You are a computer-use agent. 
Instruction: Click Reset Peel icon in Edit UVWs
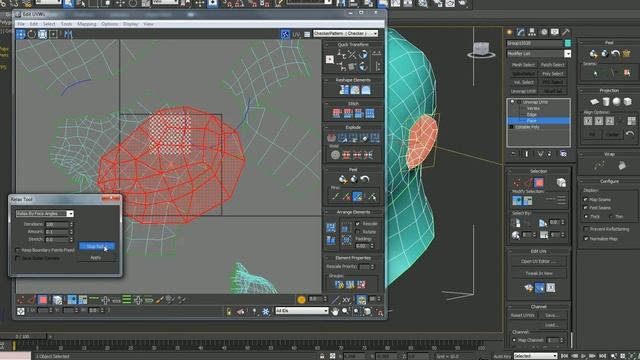[365, 179]
